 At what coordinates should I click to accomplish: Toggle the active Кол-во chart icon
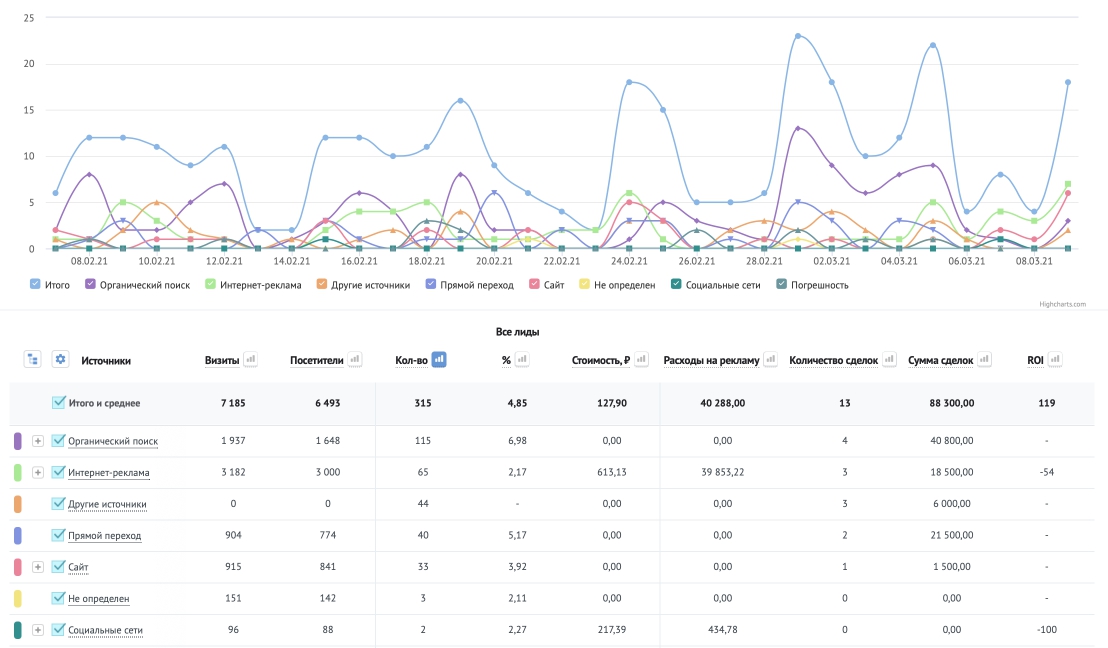point(439,360)
